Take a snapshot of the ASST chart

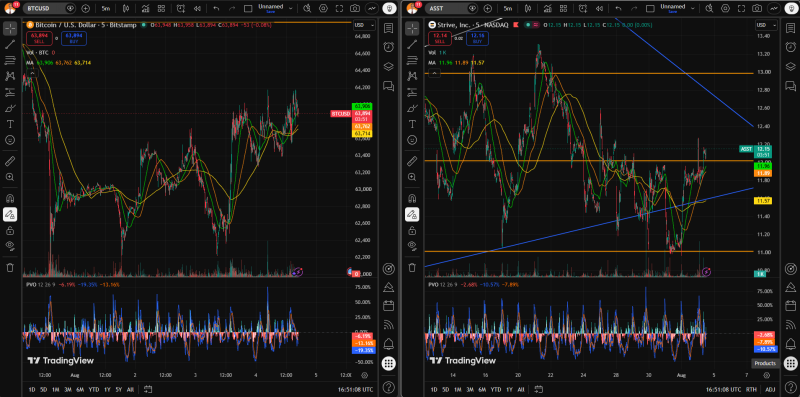click(x=757, y=8)
